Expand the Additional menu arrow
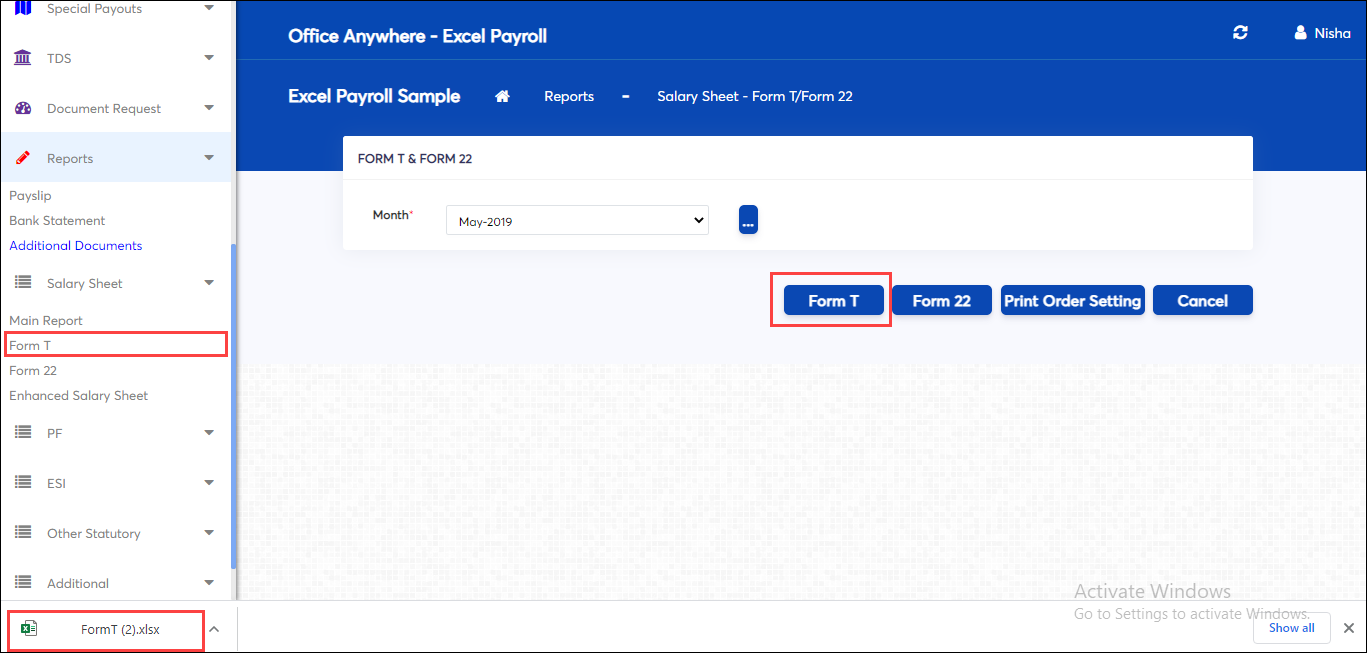This screenshot has height=653, width=1367. [209, 583]
